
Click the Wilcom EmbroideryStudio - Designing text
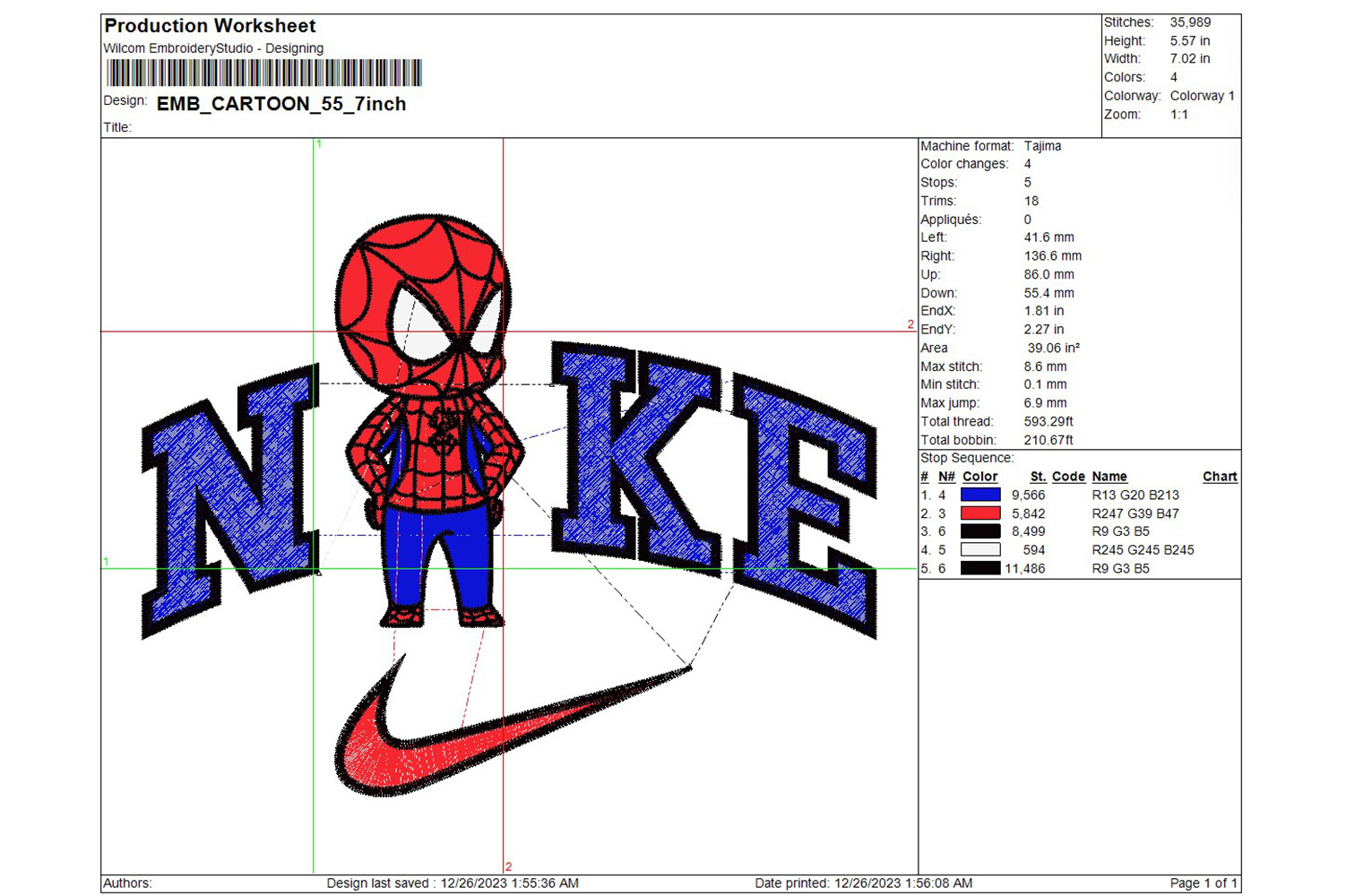(x=213, y=48)
